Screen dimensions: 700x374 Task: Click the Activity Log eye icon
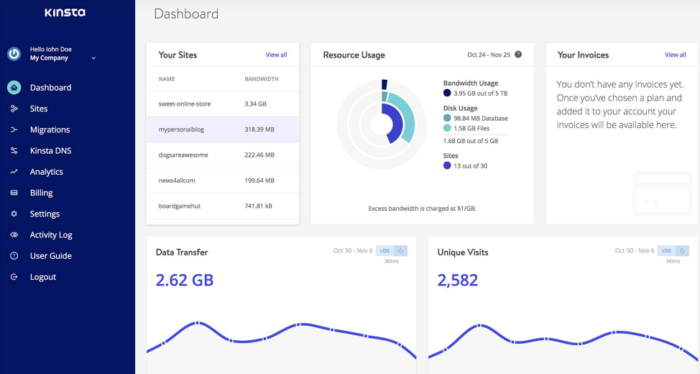pyautogui.click(x=14, y=235)
